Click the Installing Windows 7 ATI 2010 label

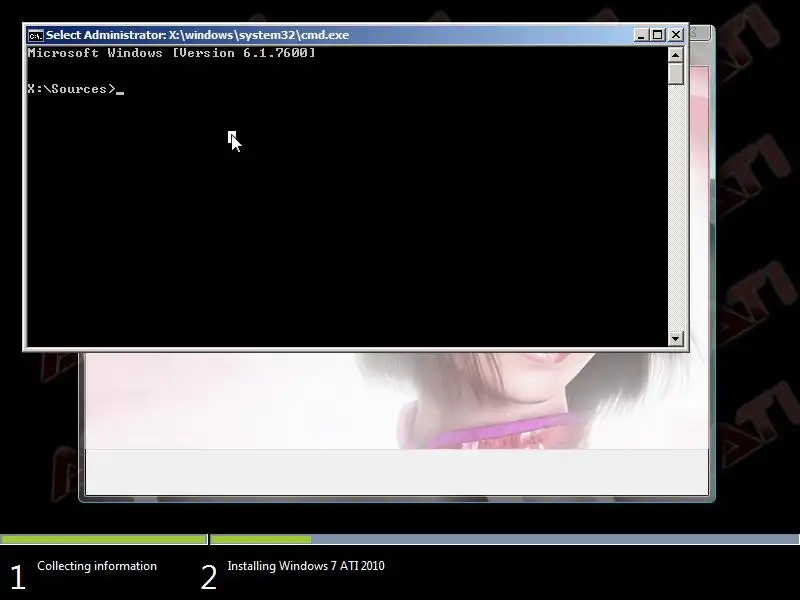click(x=306, y=566)
